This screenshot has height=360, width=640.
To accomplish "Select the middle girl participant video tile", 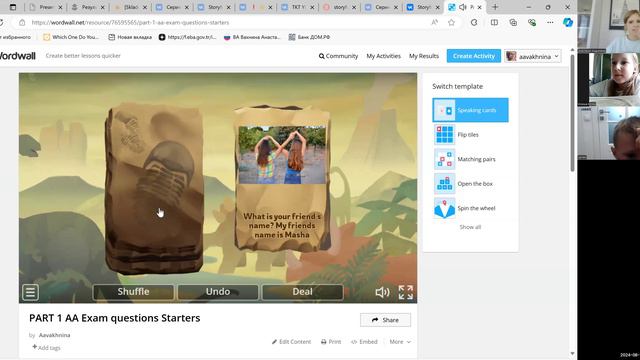I will 609,80.
